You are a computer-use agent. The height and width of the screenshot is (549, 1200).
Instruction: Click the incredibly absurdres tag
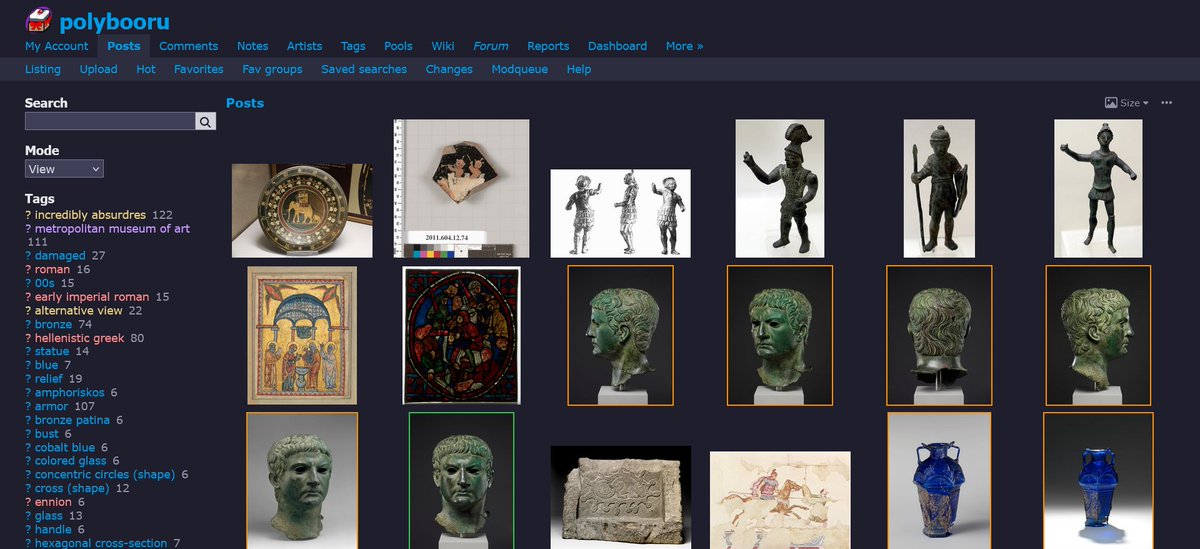[x=90, y=215]
